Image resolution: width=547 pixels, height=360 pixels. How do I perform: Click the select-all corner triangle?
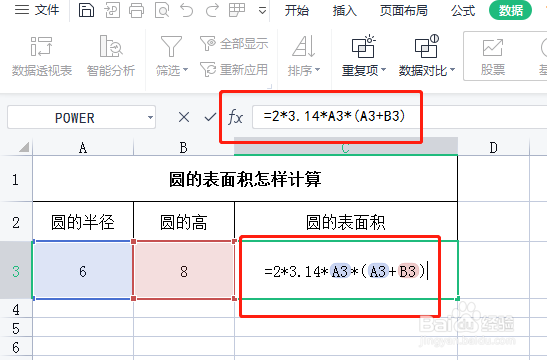click(x=23, y=148)
